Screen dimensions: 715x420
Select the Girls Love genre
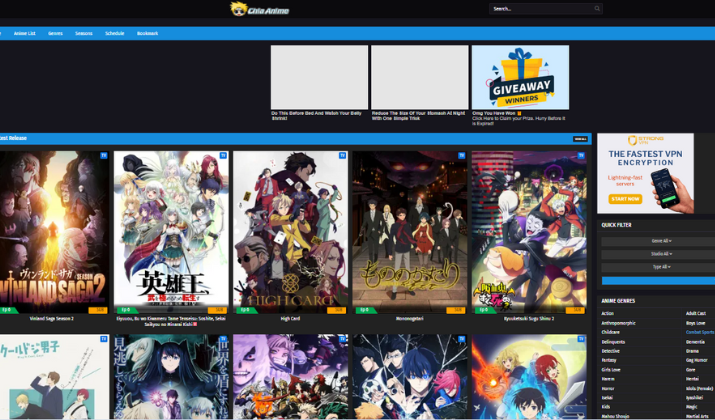point(610,370)
